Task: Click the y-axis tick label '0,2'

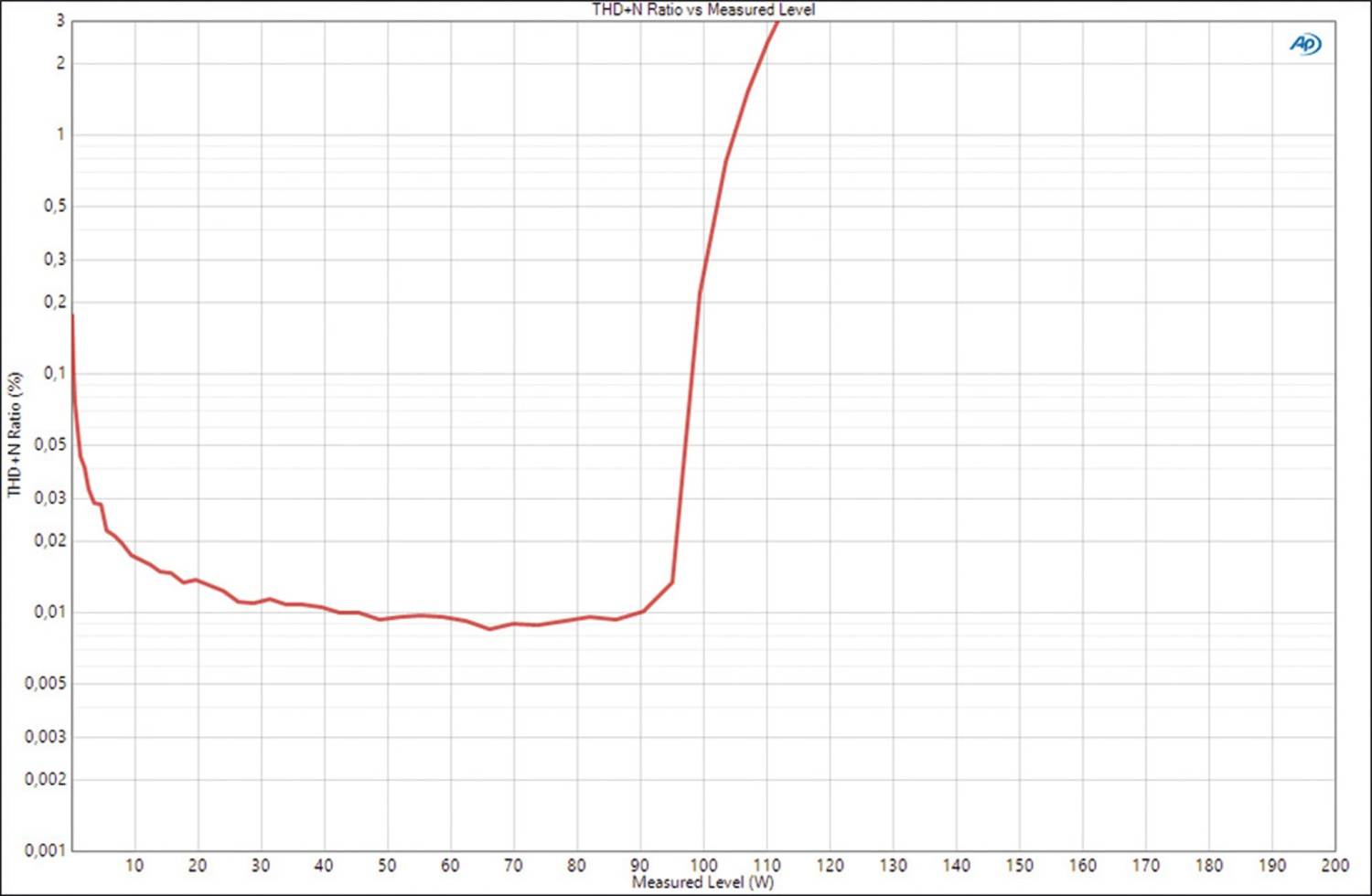Action: pos(55,302)
